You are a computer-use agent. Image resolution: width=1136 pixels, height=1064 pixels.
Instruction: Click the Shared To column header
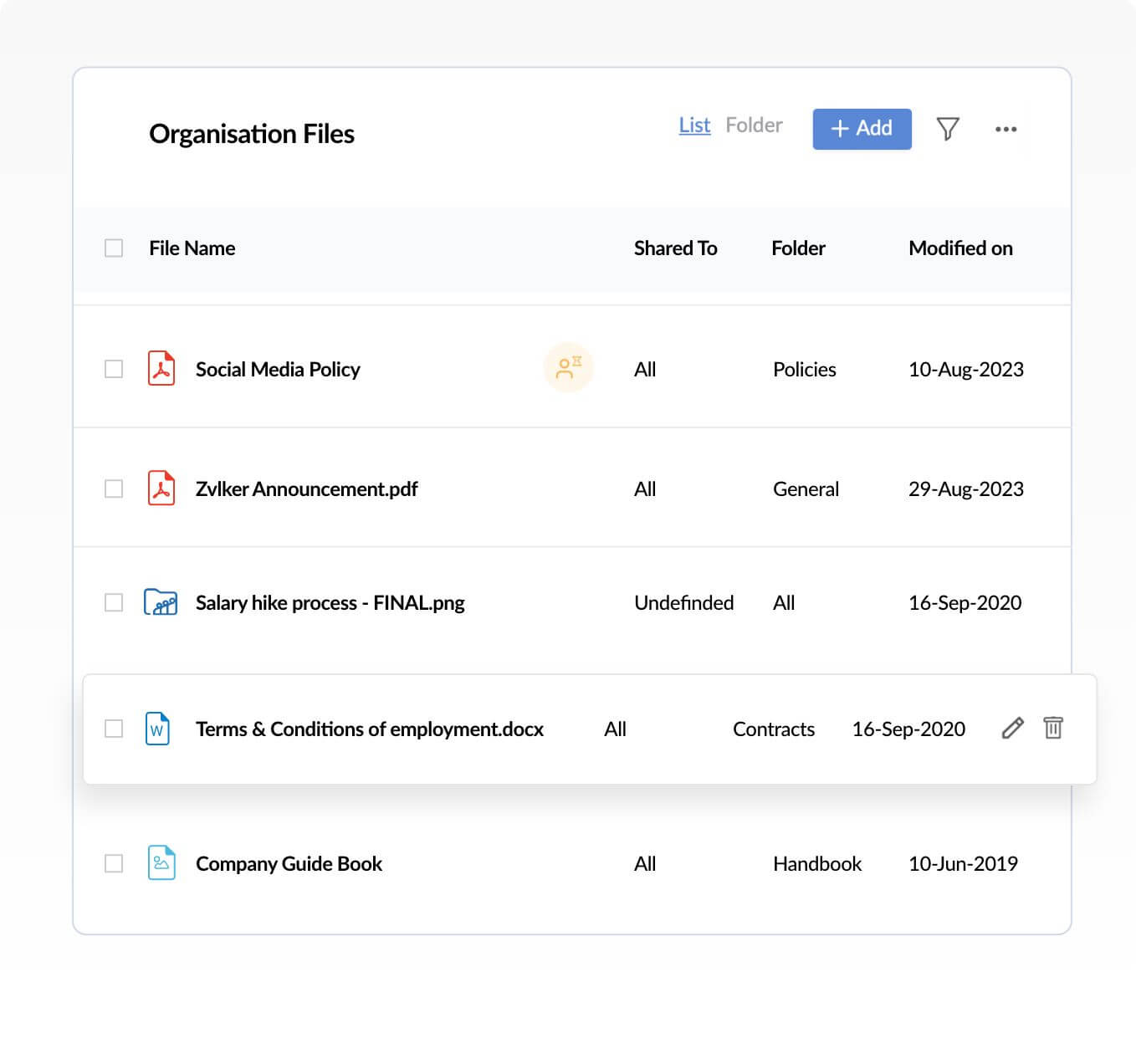pos(675,248)
